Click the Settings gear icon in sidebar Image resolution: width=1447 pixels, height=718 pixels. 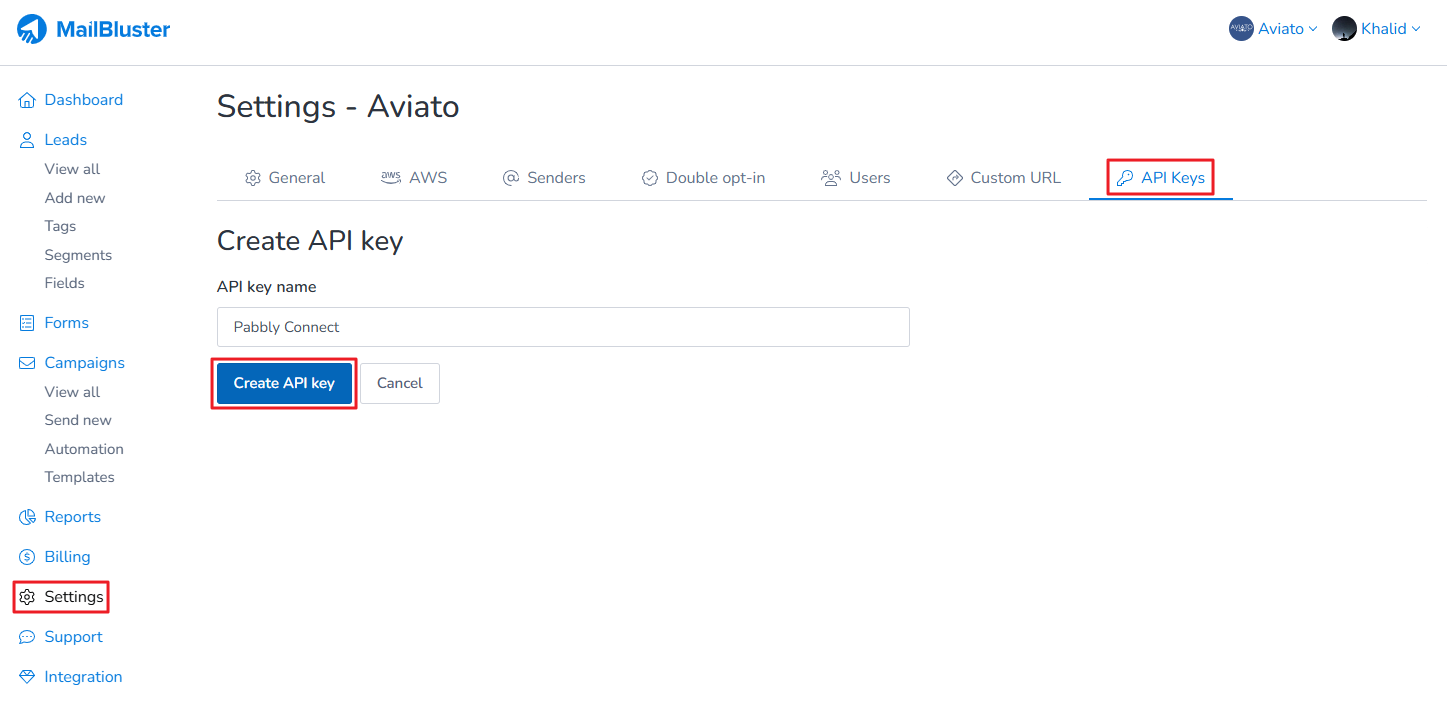(x=27, y=597)
